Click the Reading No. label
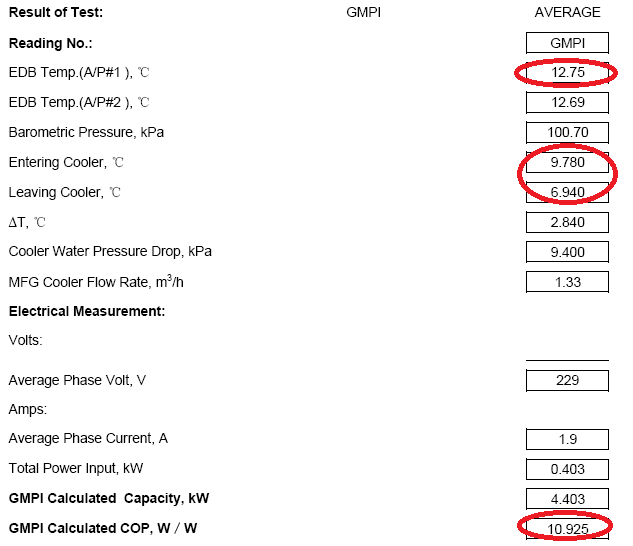Viewport: 633px width, 546px height. click(50, 43)
